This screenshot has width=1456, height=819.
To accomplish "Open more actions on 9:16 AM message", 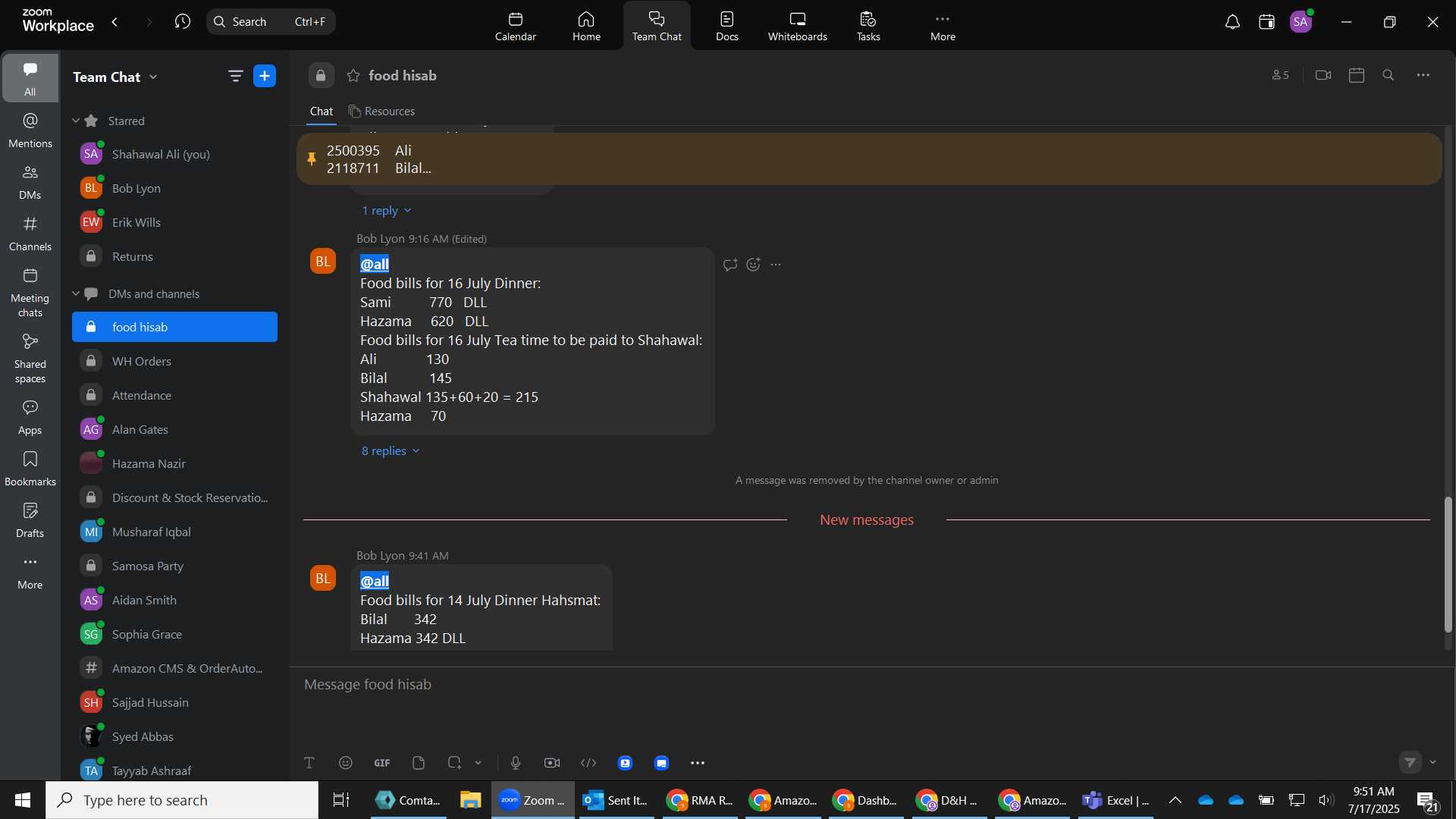I will 776,265.
